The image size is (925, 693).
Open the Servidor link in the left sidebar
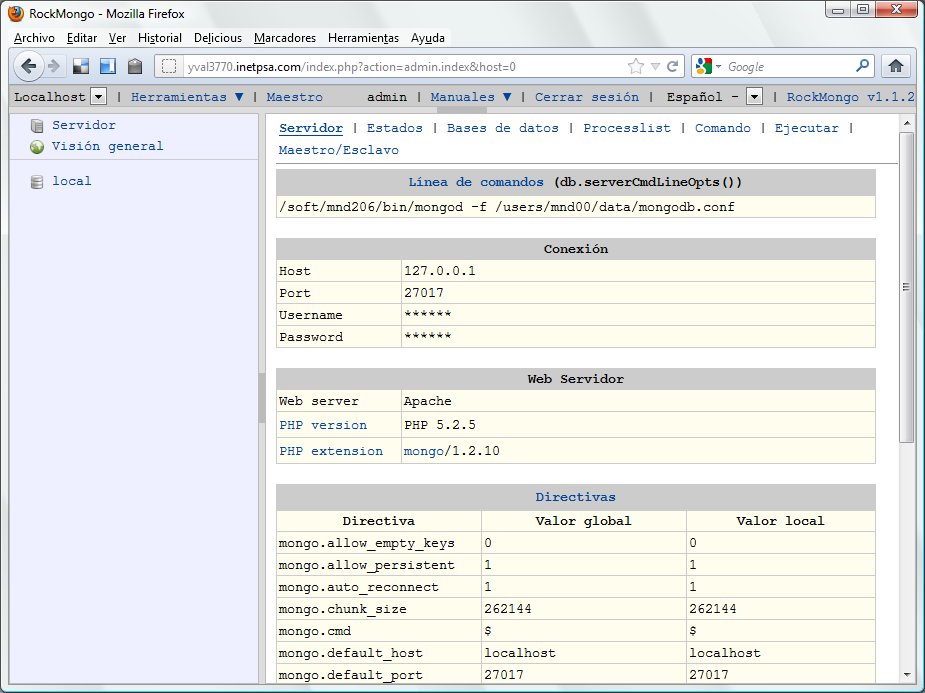click(x=84, y=125)
